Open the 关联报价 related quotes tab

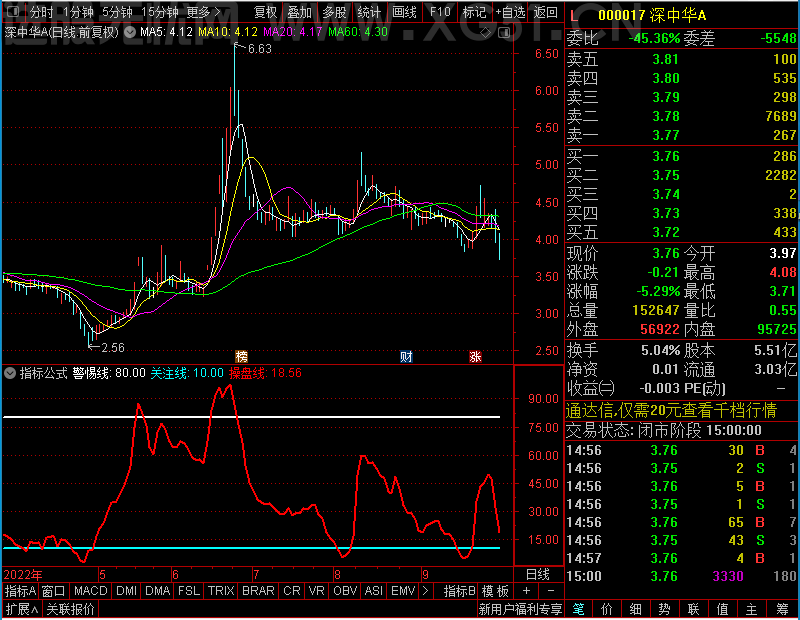70,609
